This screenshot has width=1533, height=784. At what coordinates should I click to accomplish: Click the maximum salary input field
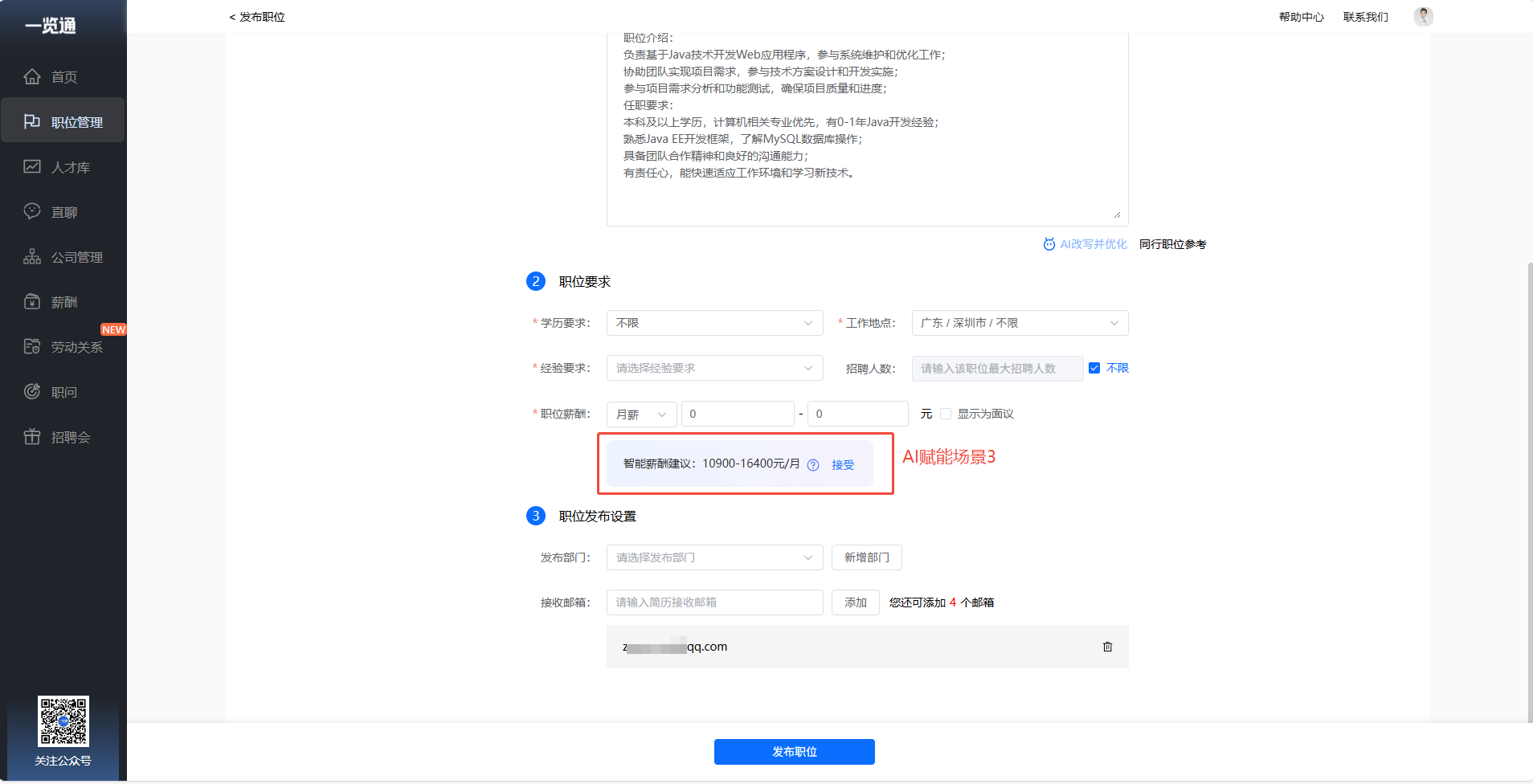pos(858,414)
